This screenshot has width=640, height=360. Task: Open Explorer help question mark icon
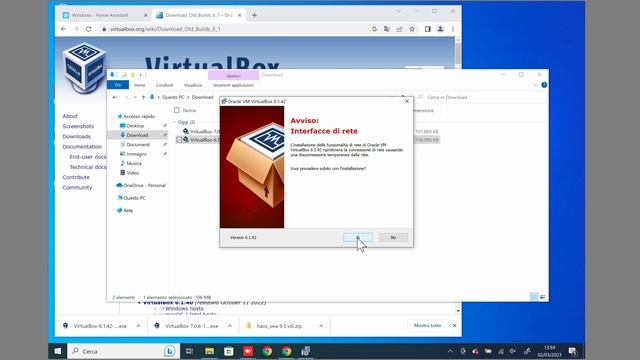point(544,85)
